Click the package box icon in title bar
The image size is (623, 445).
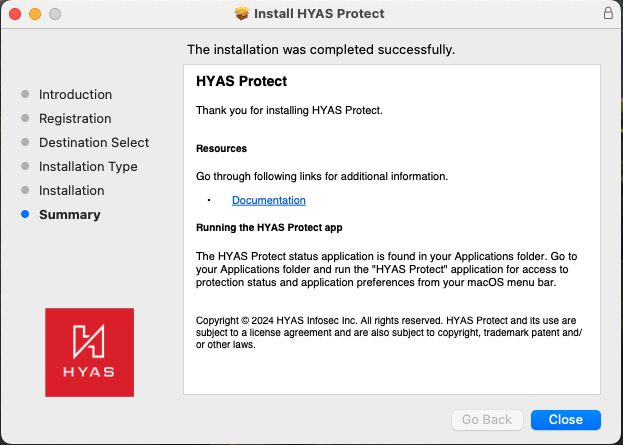click(x=241, y=14)
